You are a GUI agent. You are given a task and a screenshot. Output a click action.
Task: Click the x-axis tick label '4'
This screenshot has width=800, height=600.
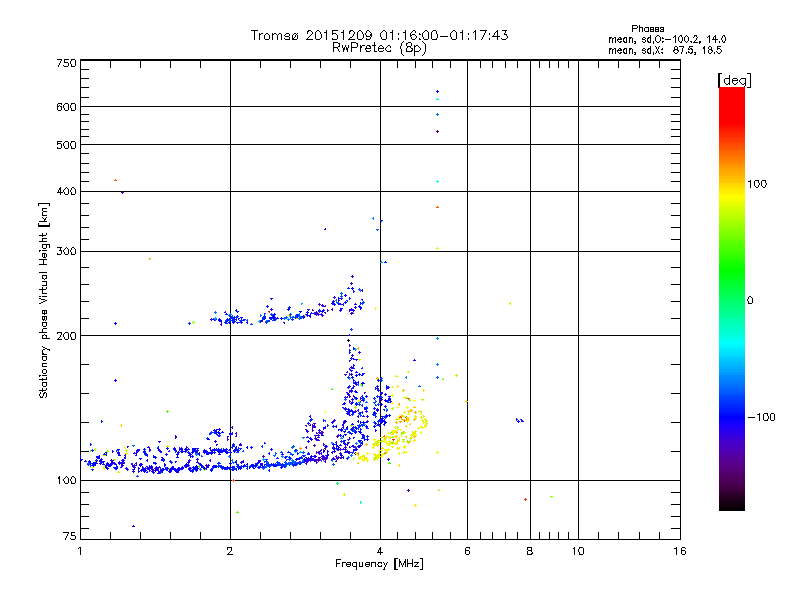coord(380,551)
